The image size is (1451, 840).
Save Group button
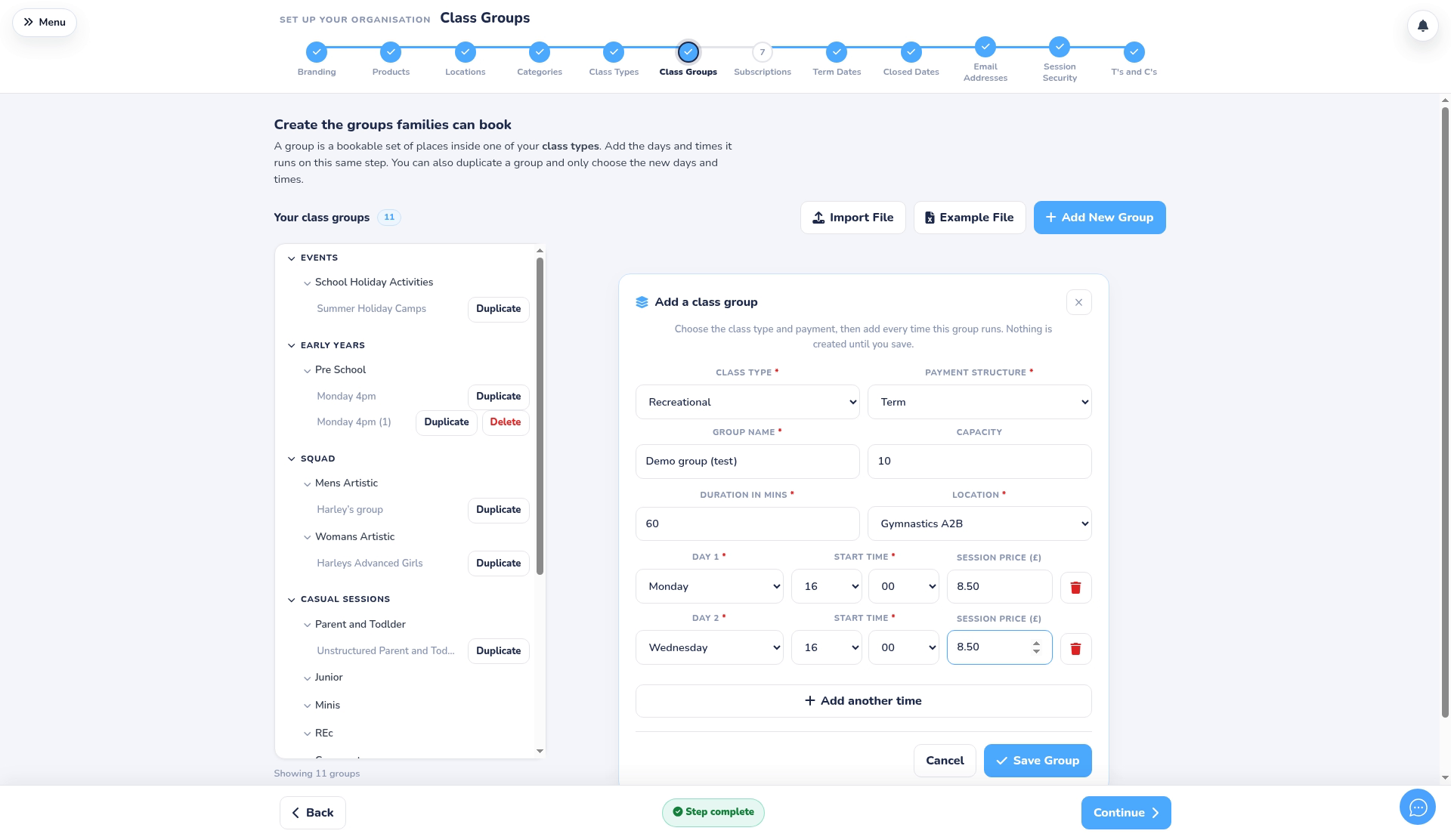point(1038,761)
